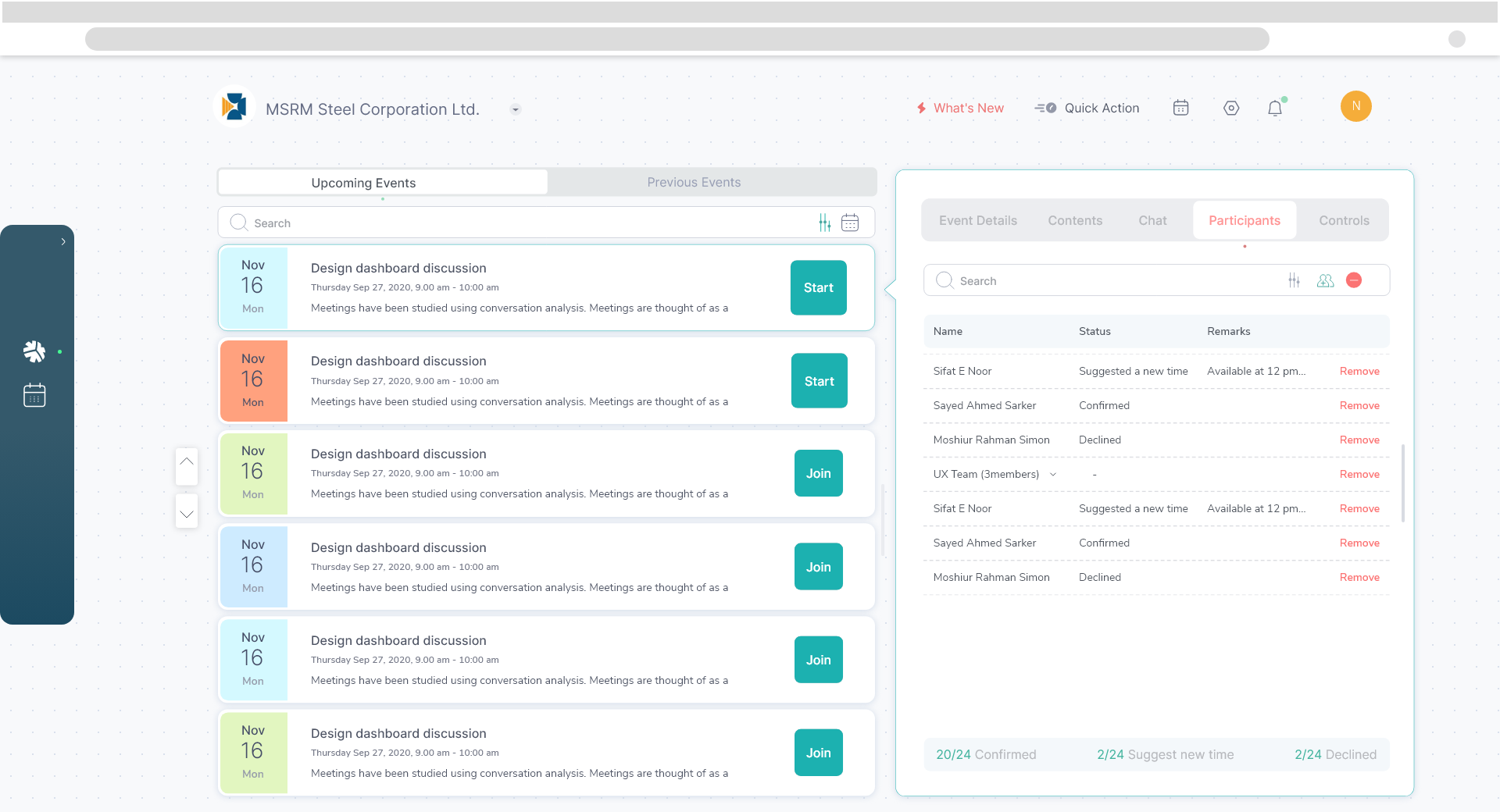The image size is (1500, 812).
Task: Expand the left sidebar with chevron
Action: click(63, 241)
